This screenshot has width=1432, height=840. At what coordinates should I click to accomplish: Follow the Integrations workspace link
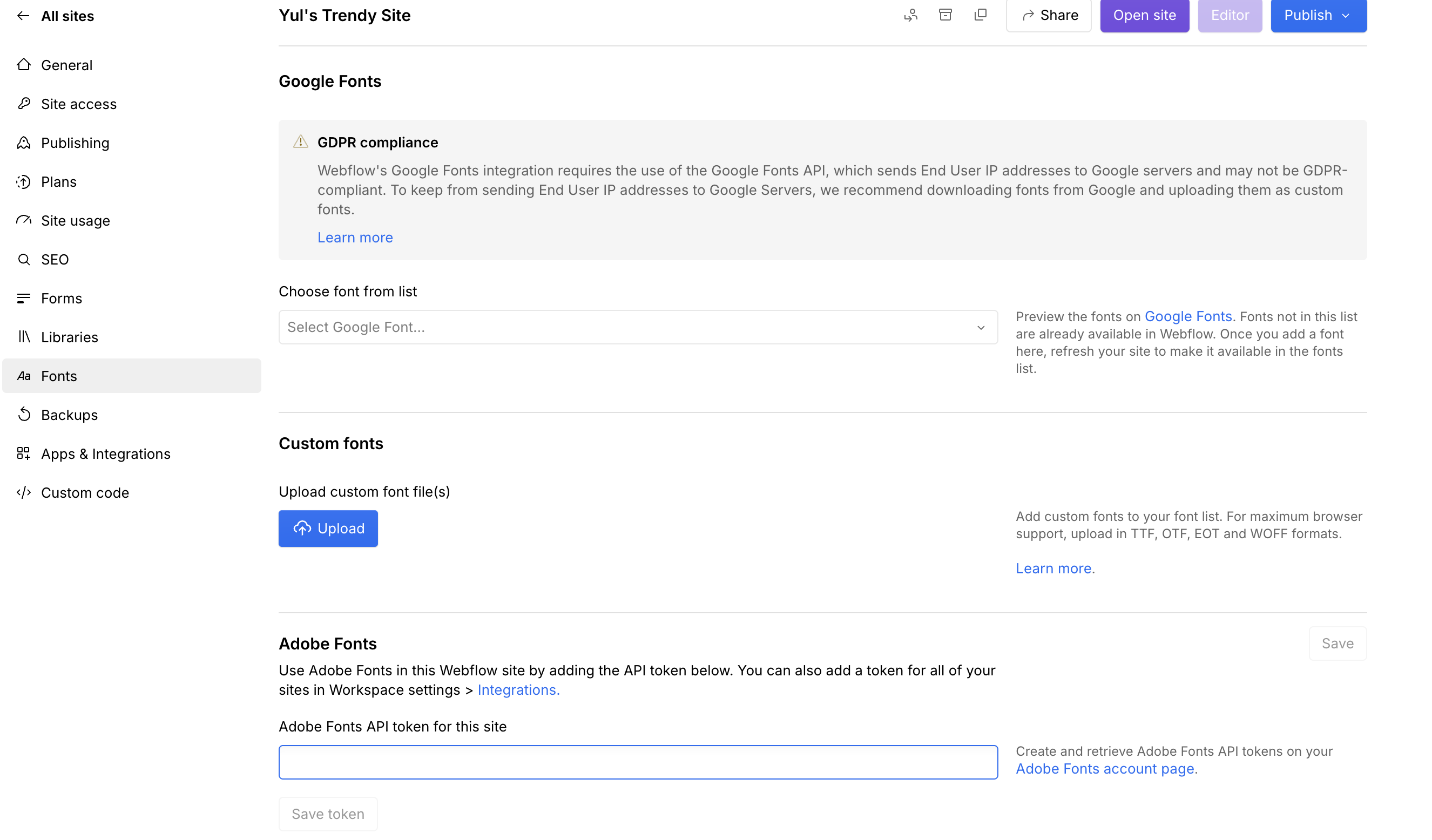coord(518,689)
